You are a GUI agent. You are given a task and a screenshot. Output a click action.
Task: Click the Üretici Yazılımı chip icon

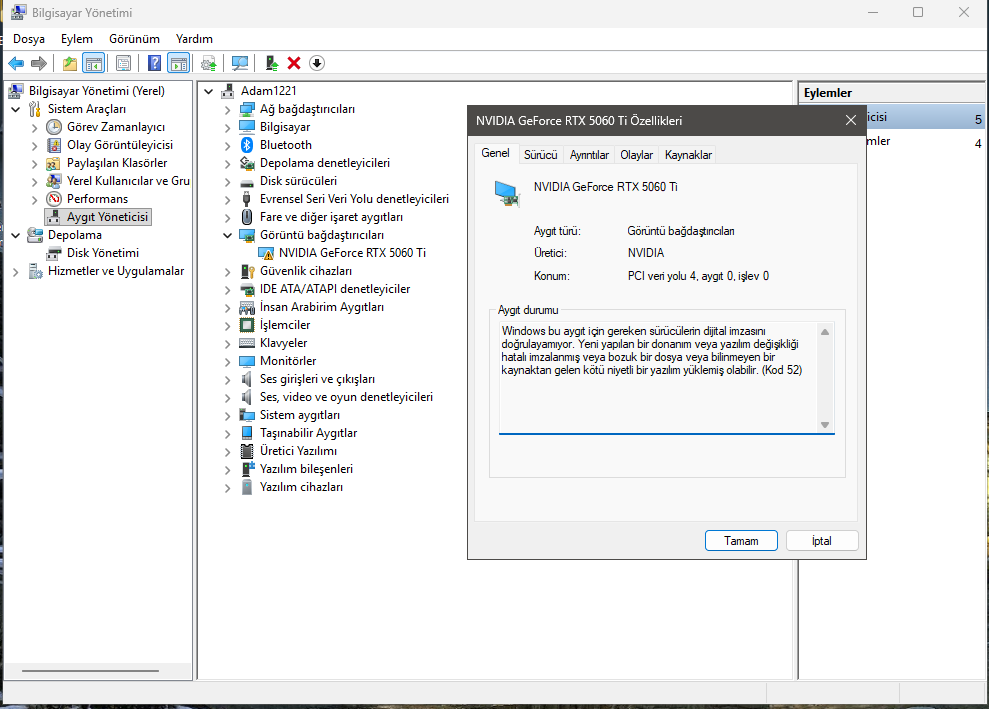click(247, 451)
